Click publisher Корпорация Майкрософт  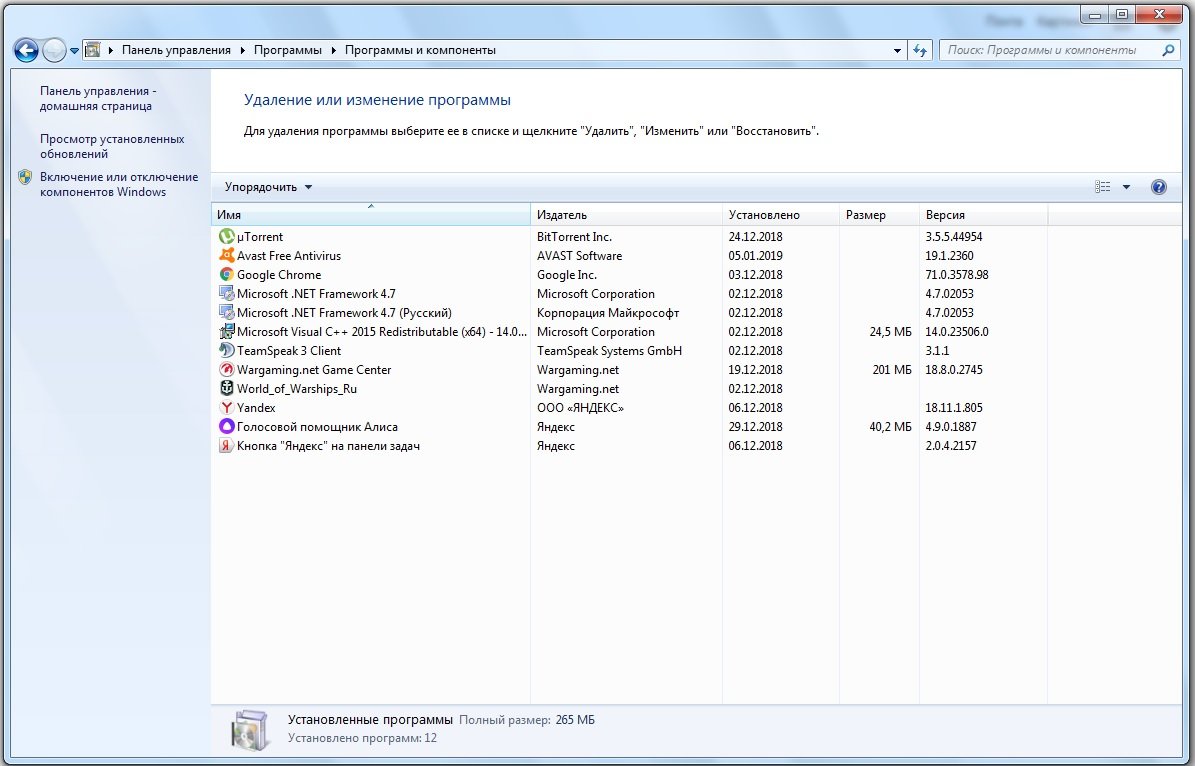coord(608,313)
